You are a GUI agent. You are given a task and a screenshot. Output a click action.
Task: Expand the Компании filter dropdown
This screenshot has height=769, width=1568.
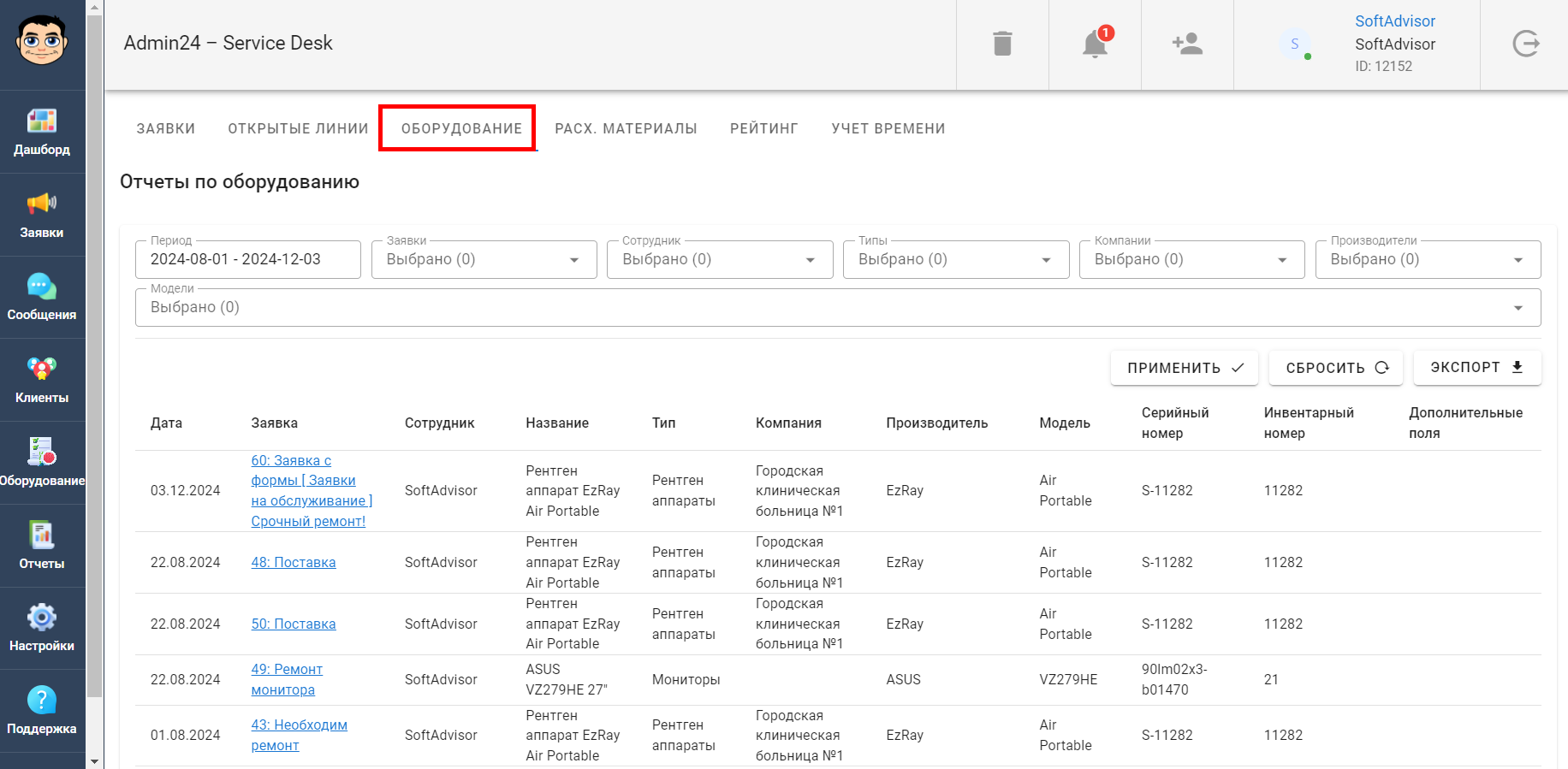coord(1192,259)
